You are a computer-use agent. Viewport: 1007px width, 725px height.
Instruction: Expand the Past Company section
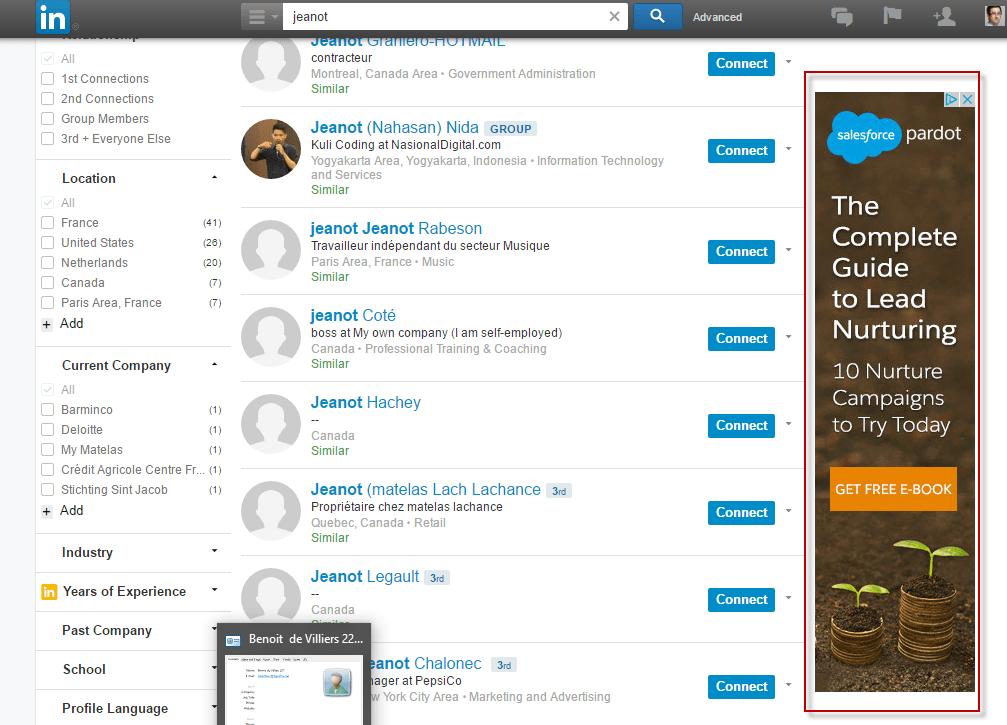[x=214, y=629]
